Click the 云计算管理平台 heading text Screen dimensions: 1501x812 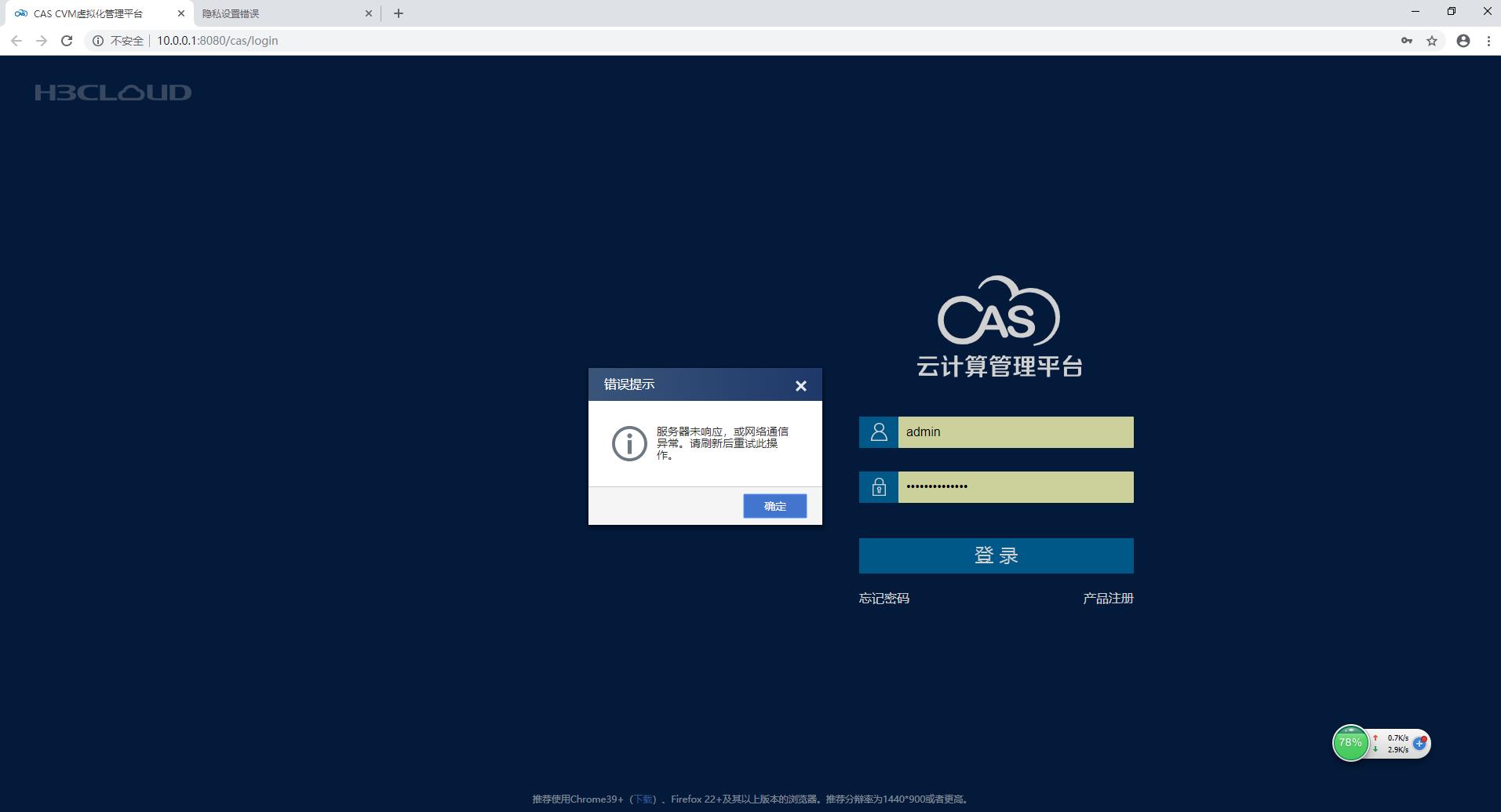(x=1000, y=366)
